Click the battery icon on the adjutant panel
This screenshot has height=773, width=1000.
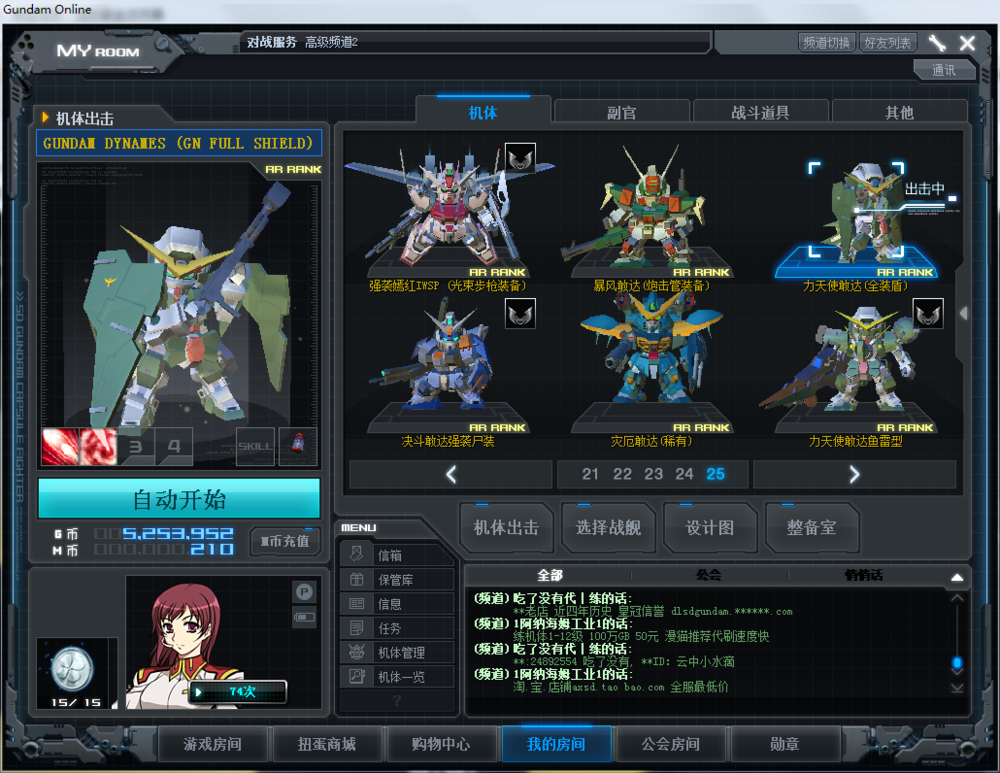(x=304, y=617)
